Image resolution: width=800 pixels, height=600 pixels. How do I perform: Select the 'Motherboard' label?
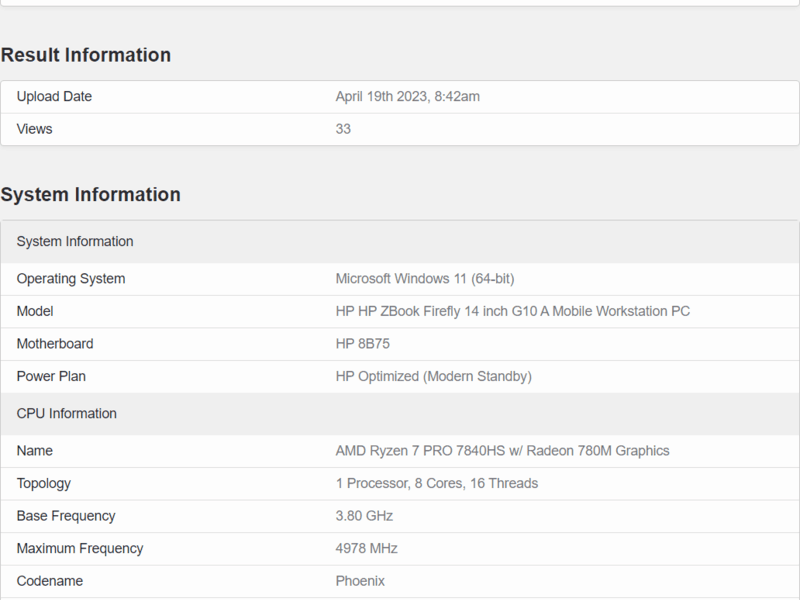pos(55,344)
